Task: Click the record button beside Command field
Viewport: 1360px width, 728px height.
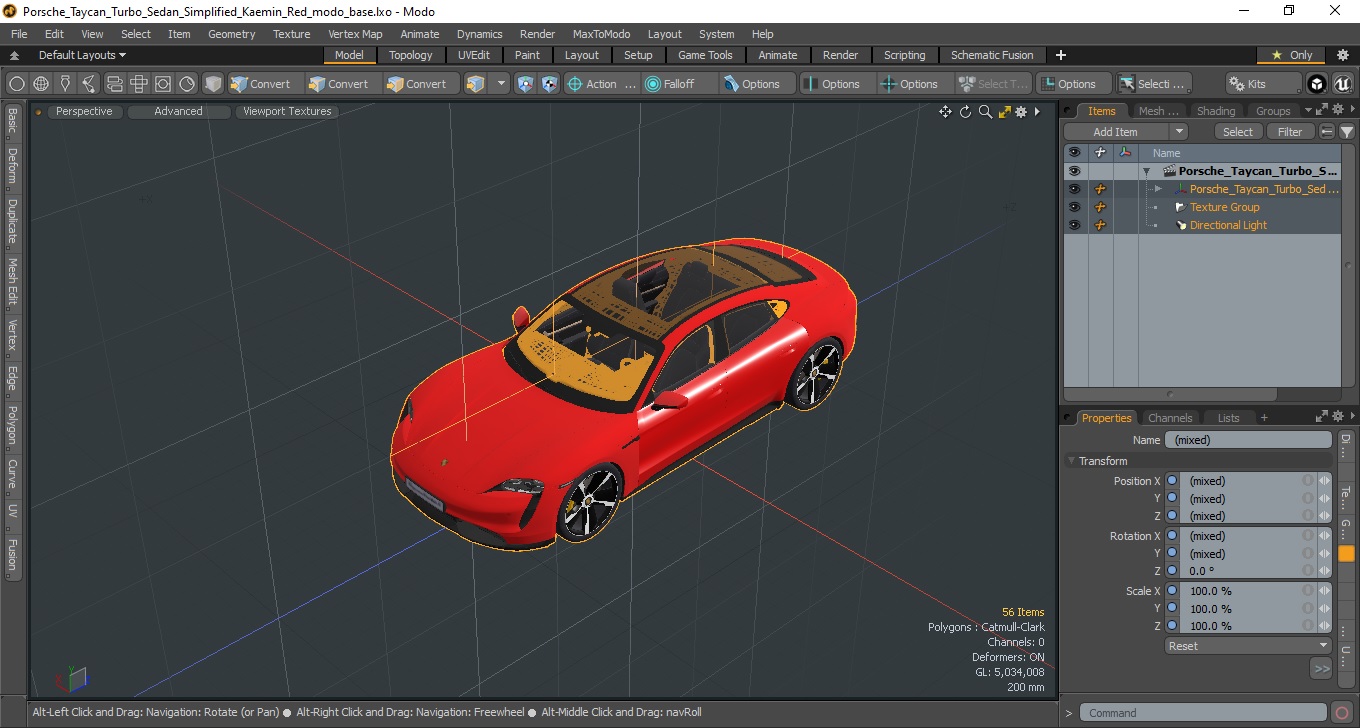Action: 1342,713
